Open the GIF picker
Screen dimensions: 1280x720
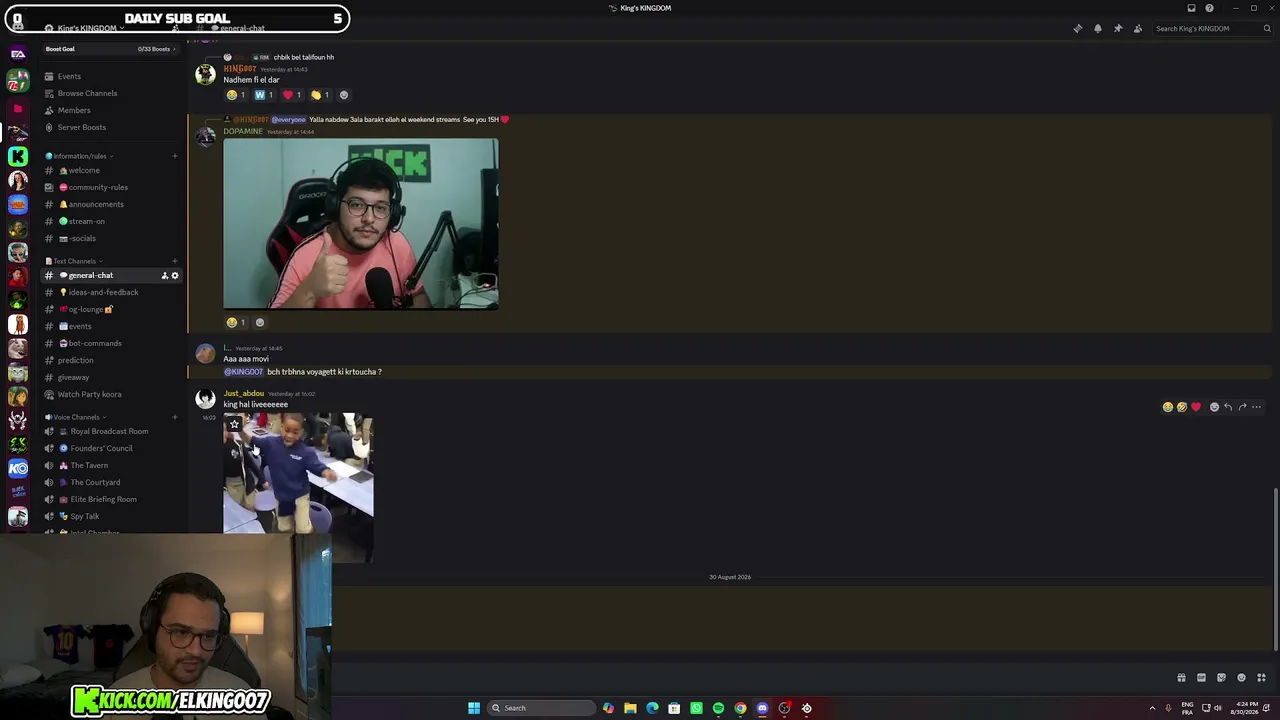click(1201, 678)
